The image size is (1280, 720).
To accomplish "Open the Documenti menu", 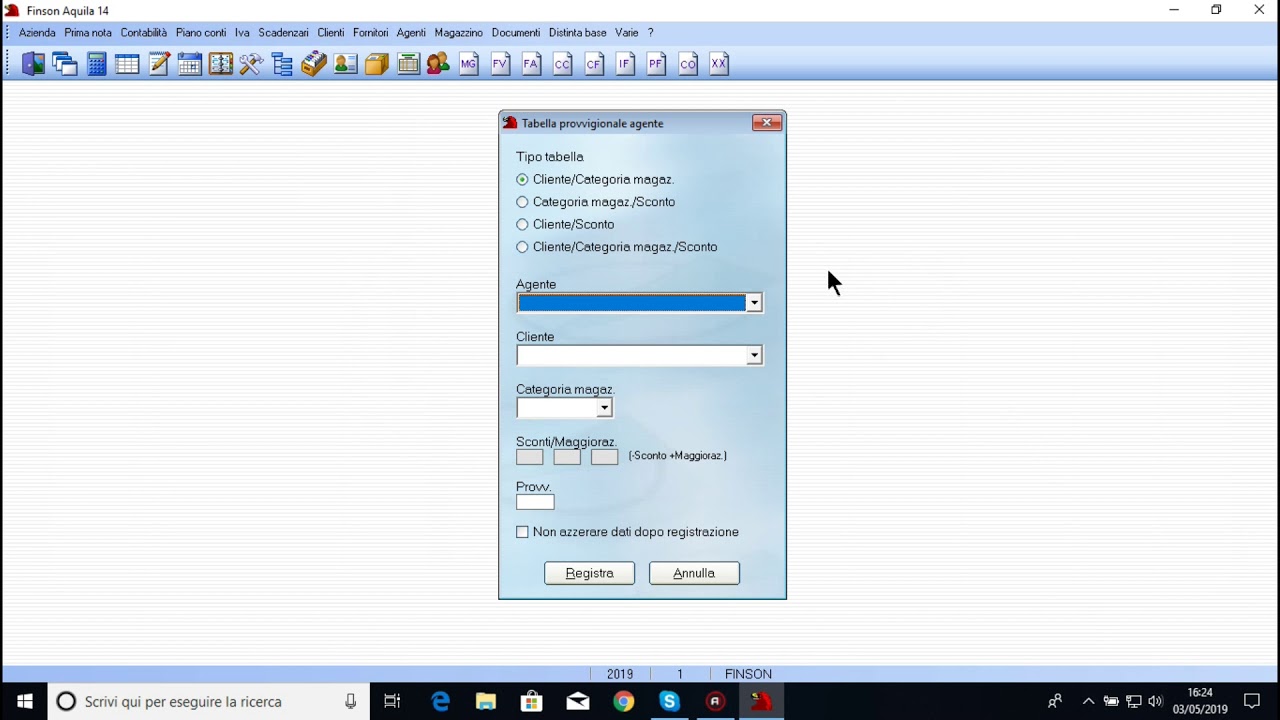I will click(x=516, y=33).
